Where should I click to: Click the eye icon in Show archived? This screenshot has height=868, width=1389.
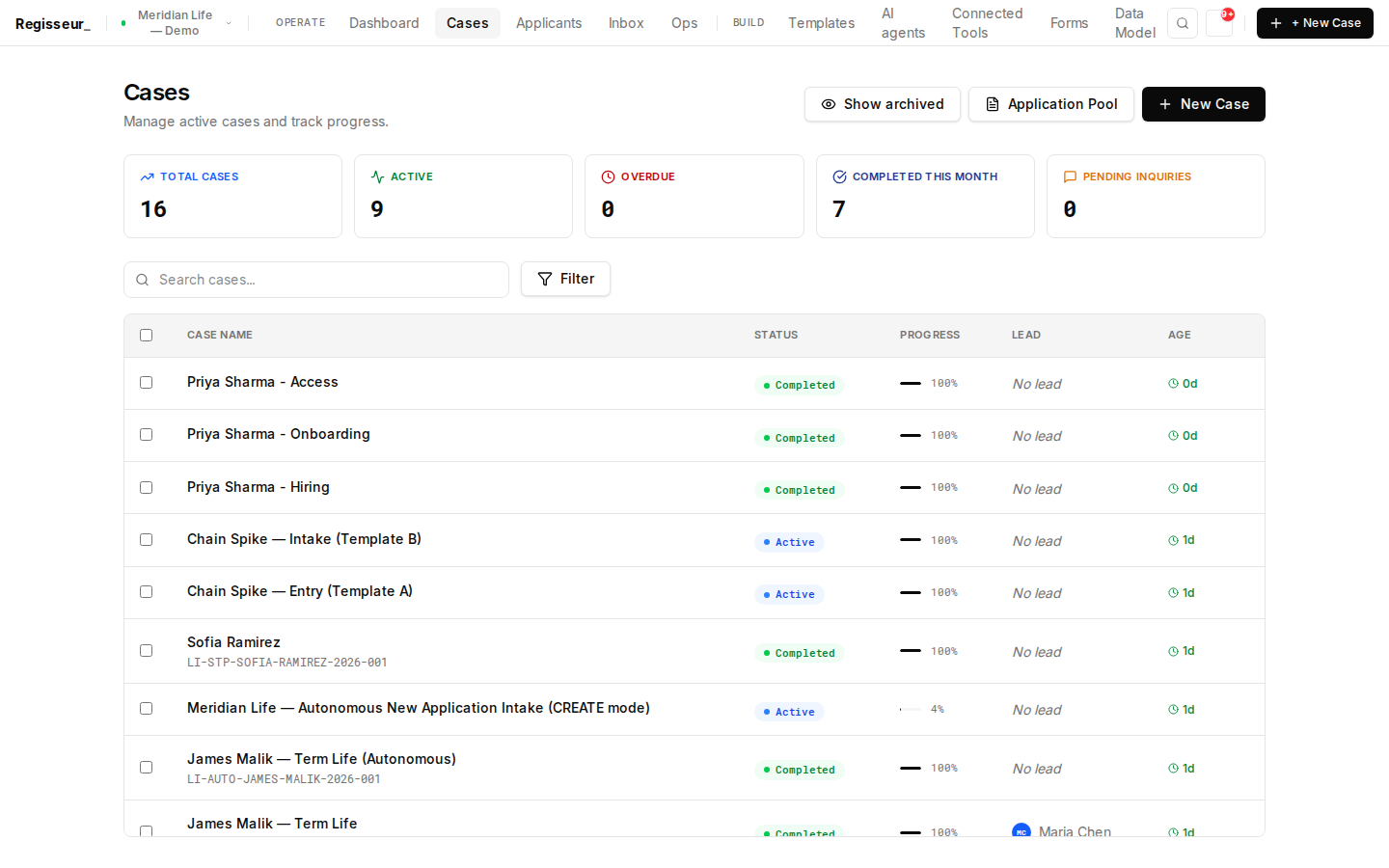coord(829,104)
